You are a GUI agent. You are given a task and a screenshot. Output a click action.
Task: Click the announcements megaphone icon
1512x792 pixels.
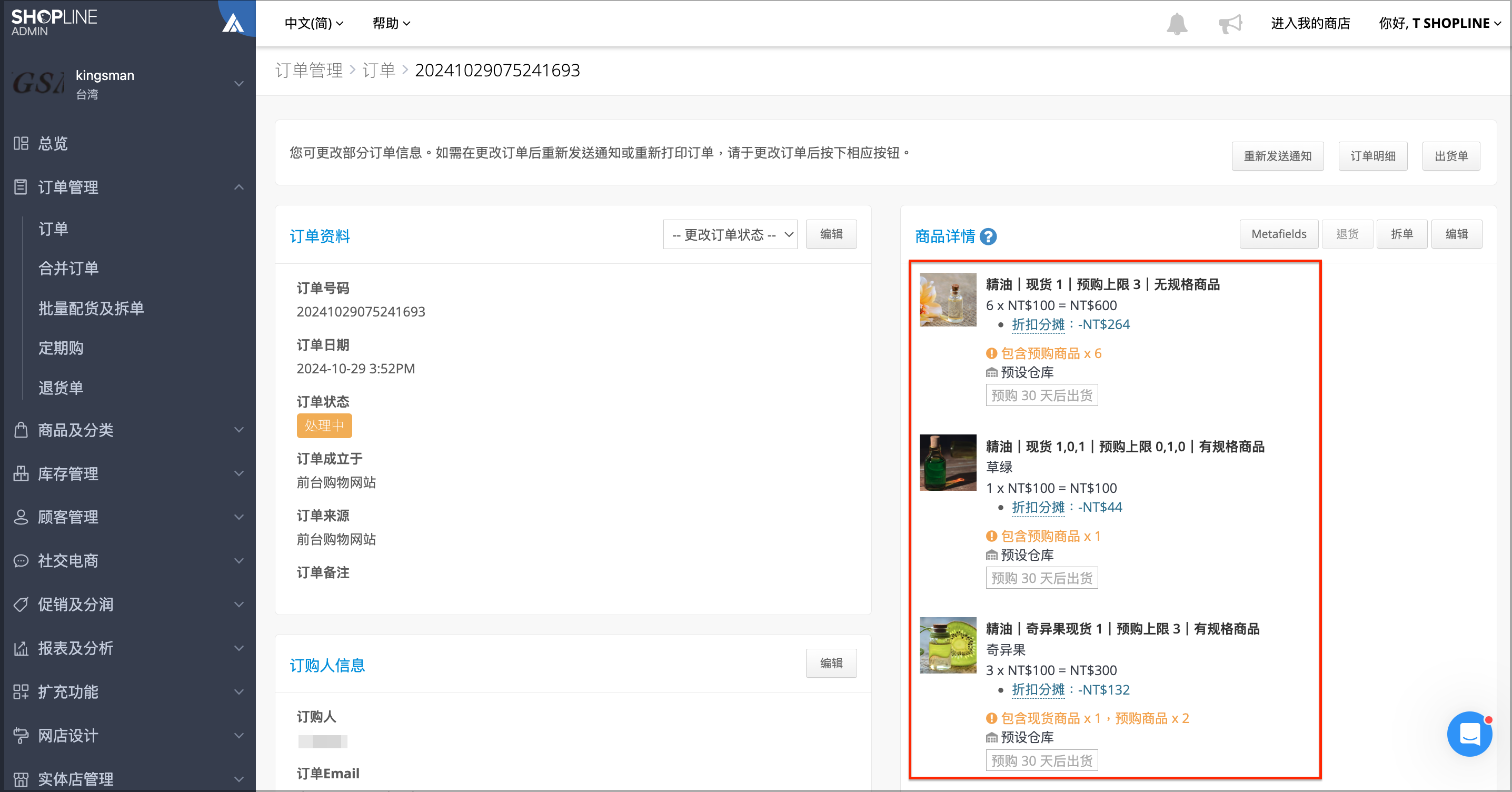click(1230, 24)
